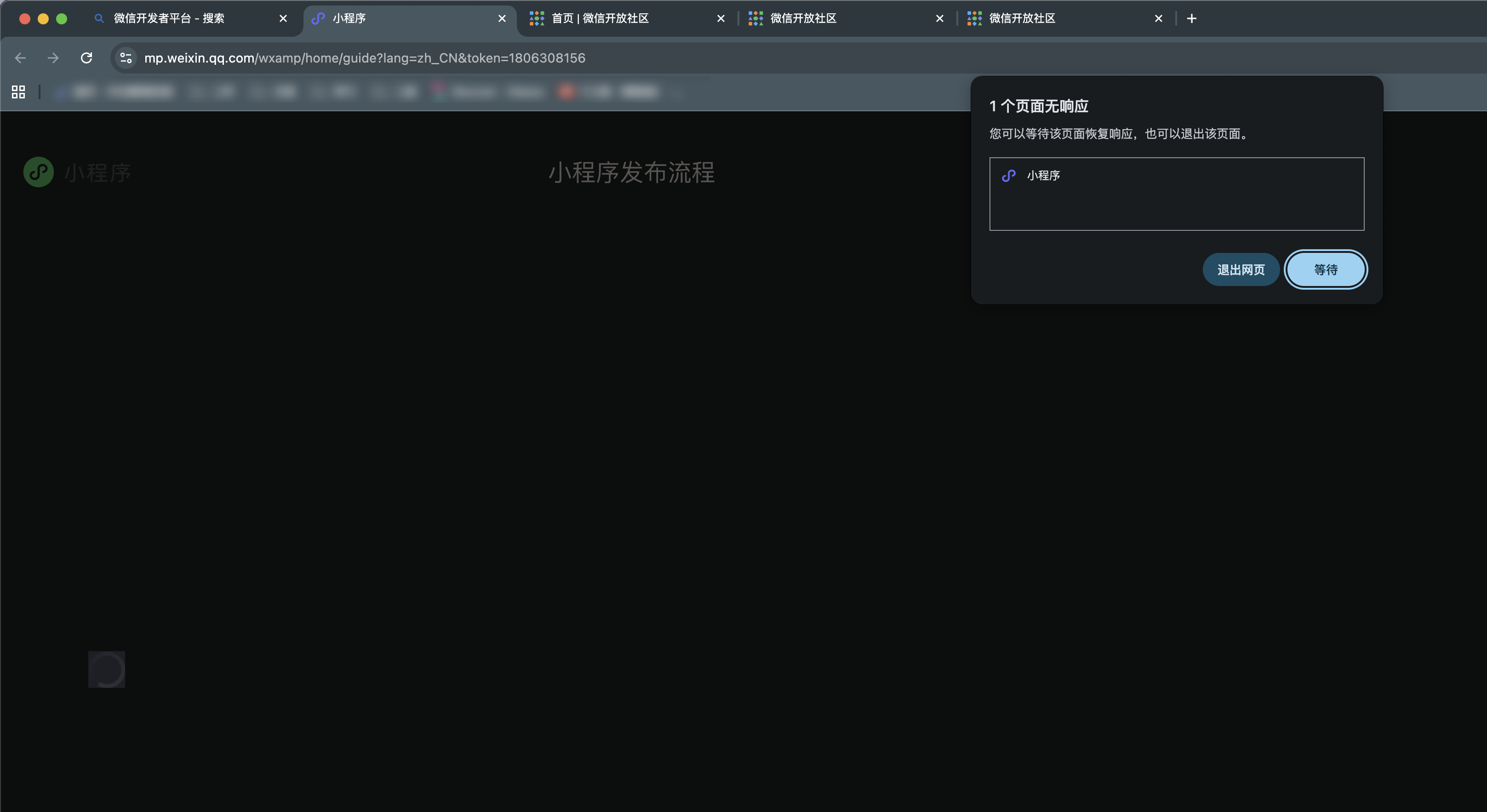The height and width of the screenshot is (812, 1487).
Task: Switch to 首页 | 微信开放社区 tab
Action: coord(601,18)
